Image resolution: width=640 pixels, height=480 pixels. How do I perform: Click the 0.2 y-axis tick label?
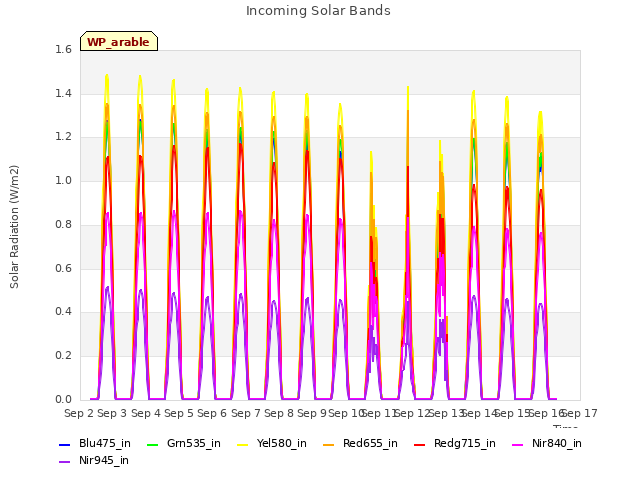(x=63, y=356)
